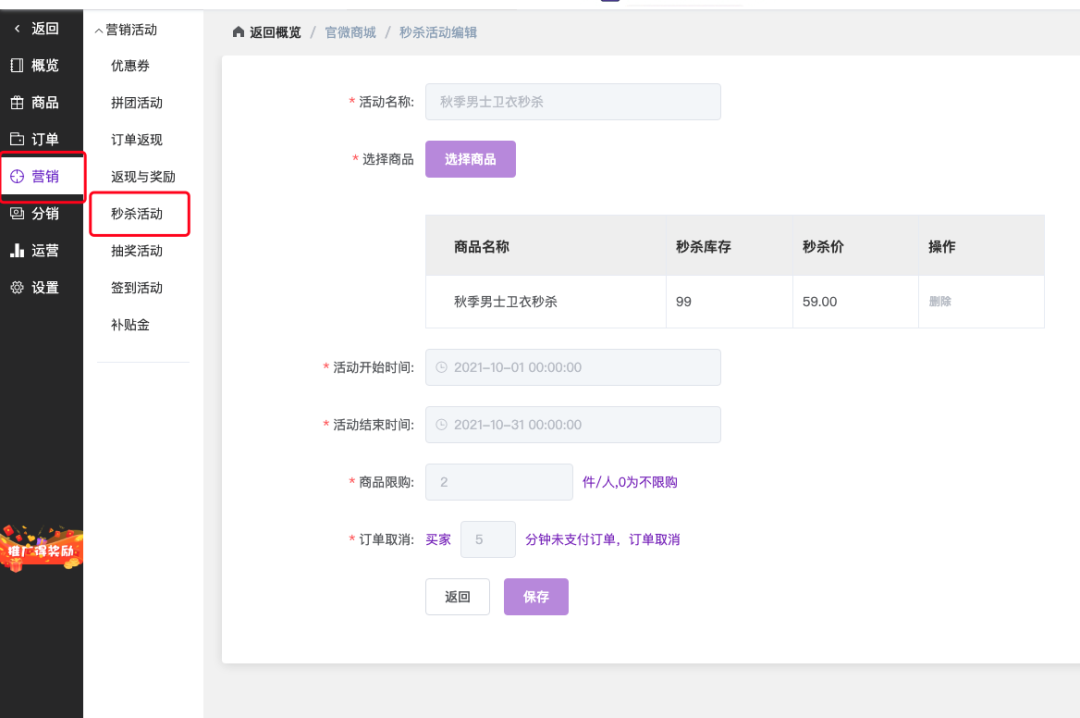Open 优惠券 submenu item
Viewport: 1080px width, 718px height.
130,65
